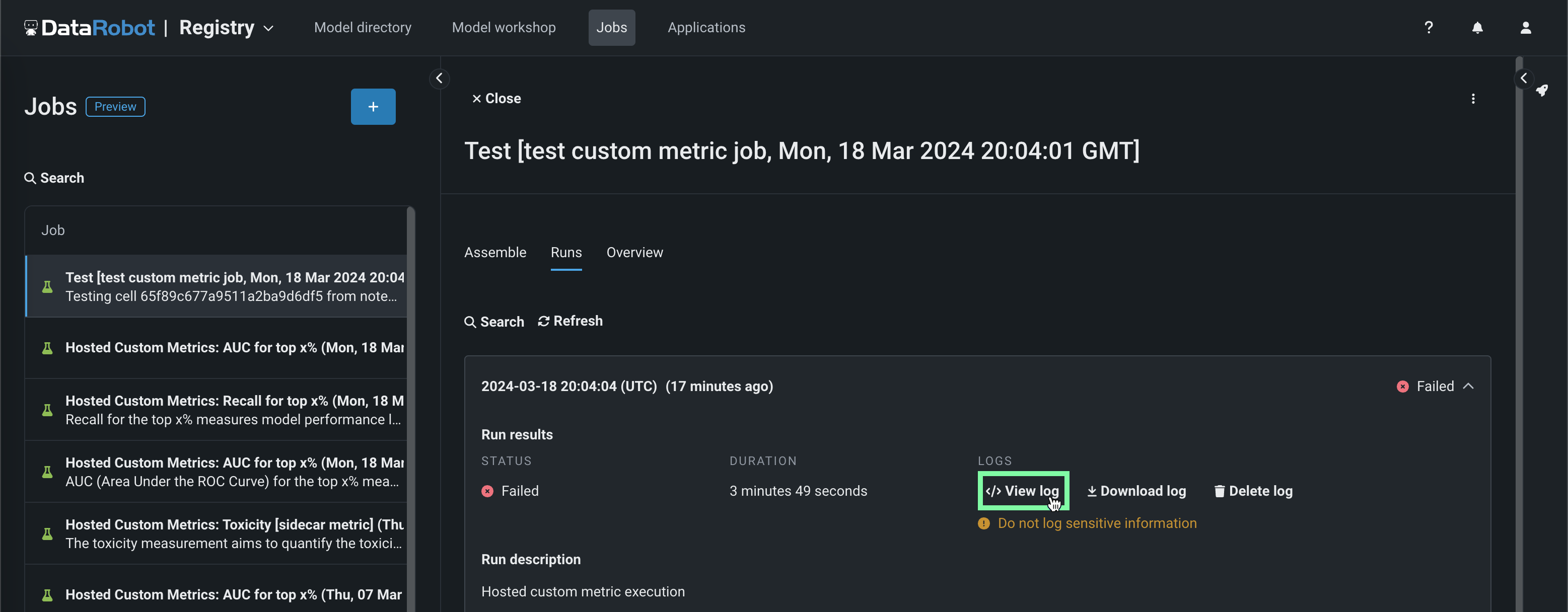
Task: Click the plus button to add job
Action: [x=373, y=107]
